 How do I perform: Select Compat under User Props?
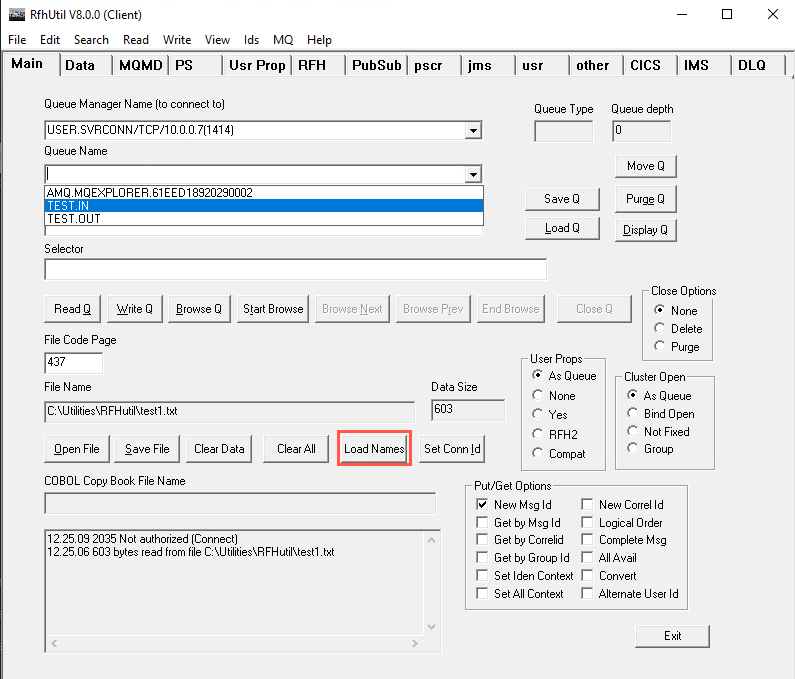click(559, 453)
